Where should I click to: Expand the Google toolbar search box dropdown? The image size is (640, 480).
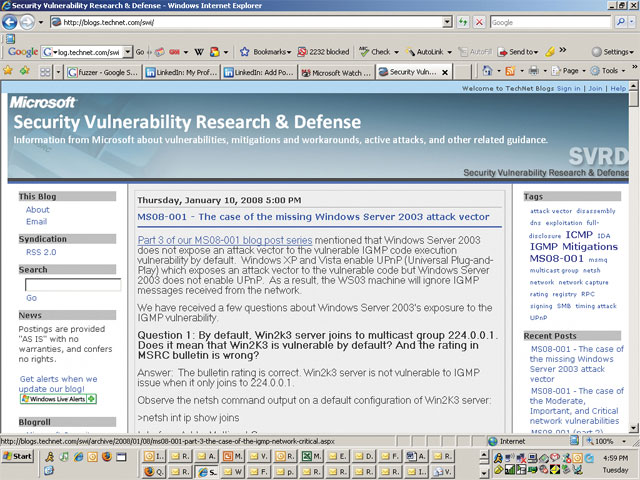(x=128, y=52)
